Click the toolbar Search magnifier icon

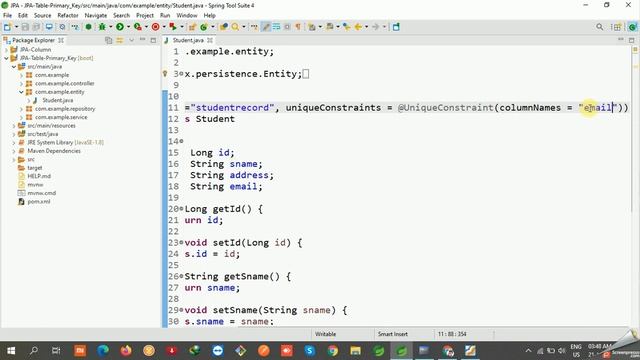coord(235,27)
